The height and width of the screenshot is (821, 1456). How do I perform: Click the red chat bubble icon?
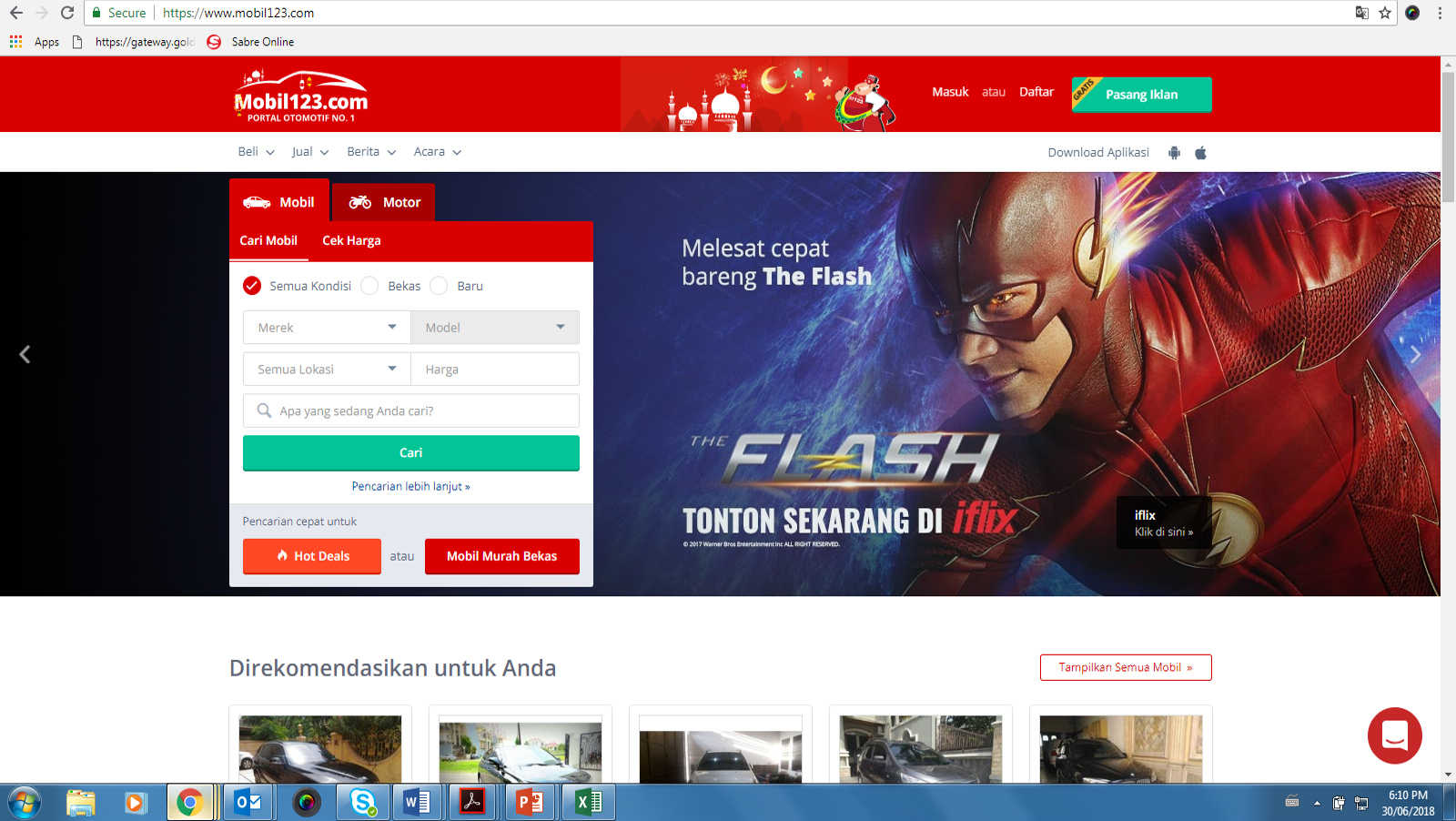pos(1394,735)
